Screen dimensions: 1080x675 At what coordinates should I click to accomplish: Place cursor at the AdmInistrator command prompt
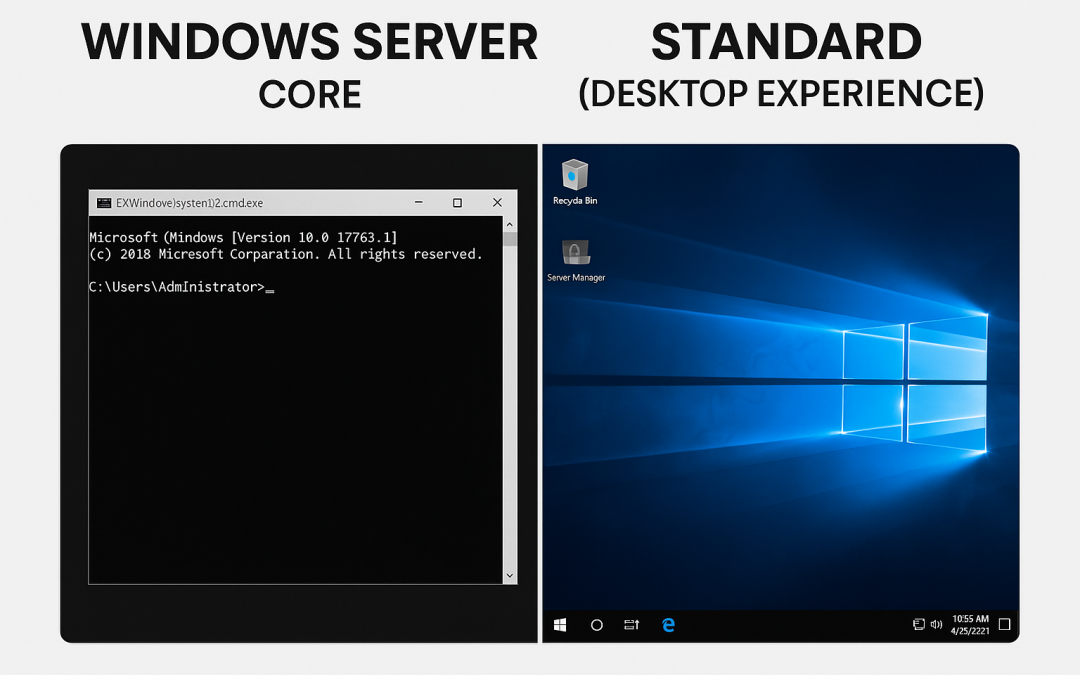tap(270, 287)
